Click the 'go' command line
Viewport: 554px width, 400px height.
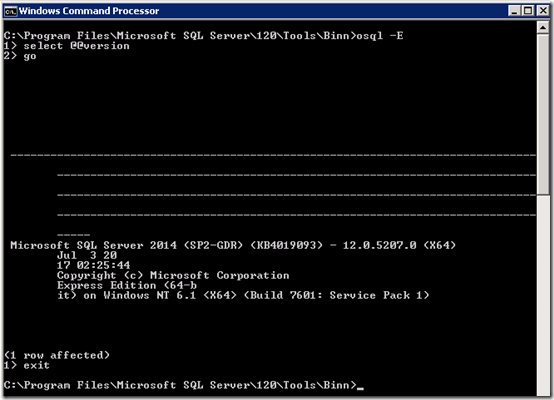20,56
